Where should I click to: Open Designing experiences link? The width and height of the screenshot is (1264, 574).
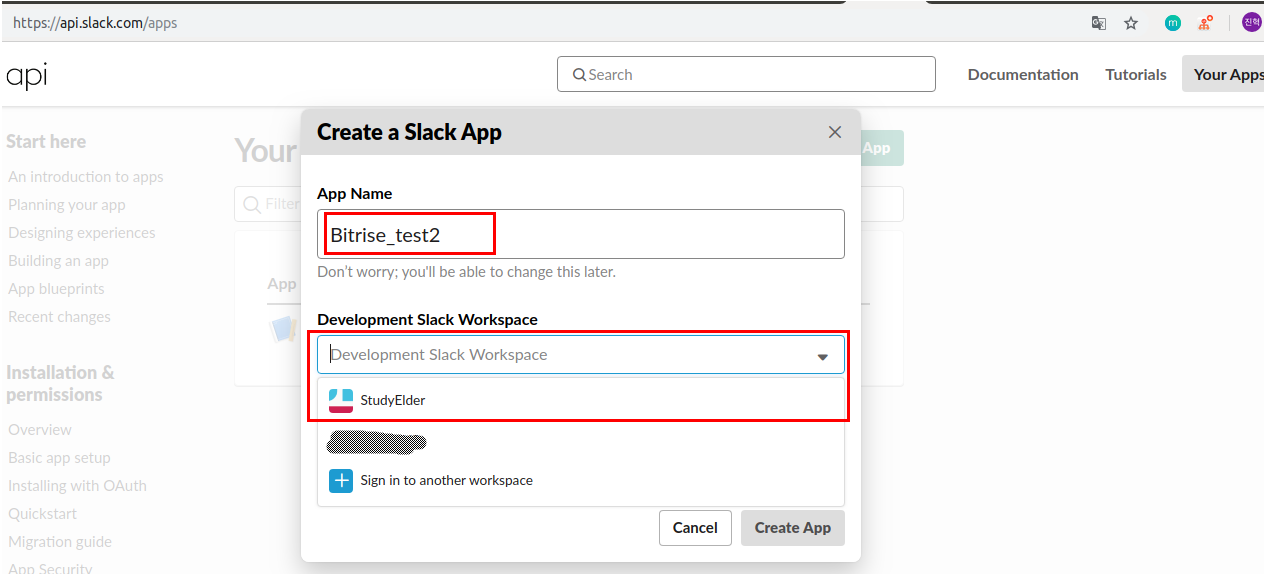click(x=82, y=233)
